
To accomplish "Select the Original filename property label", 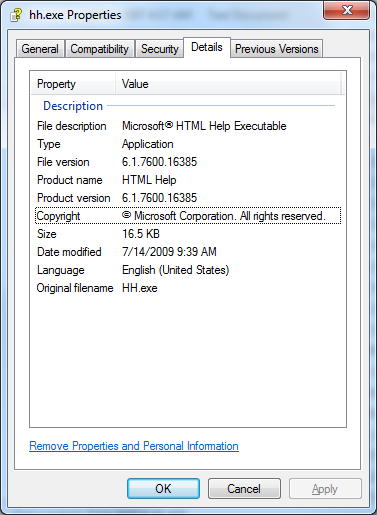I will 75,288.
